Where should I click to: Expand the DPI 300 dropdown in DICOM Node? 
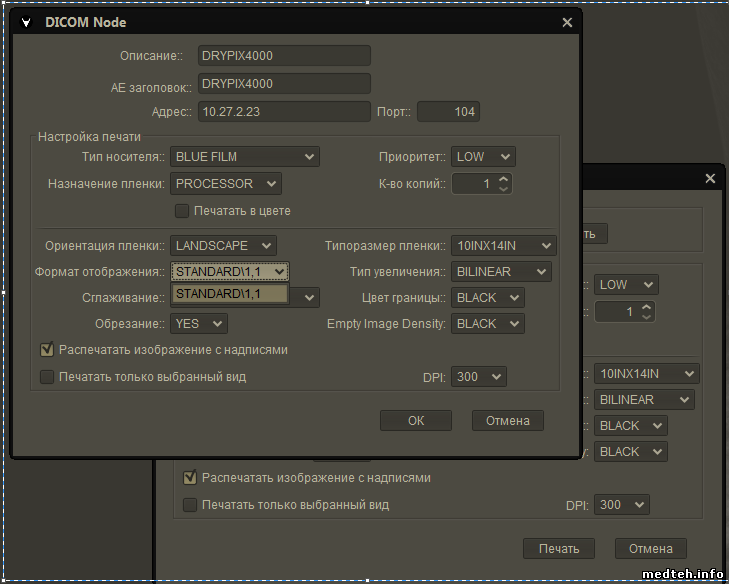click(479, 377)
